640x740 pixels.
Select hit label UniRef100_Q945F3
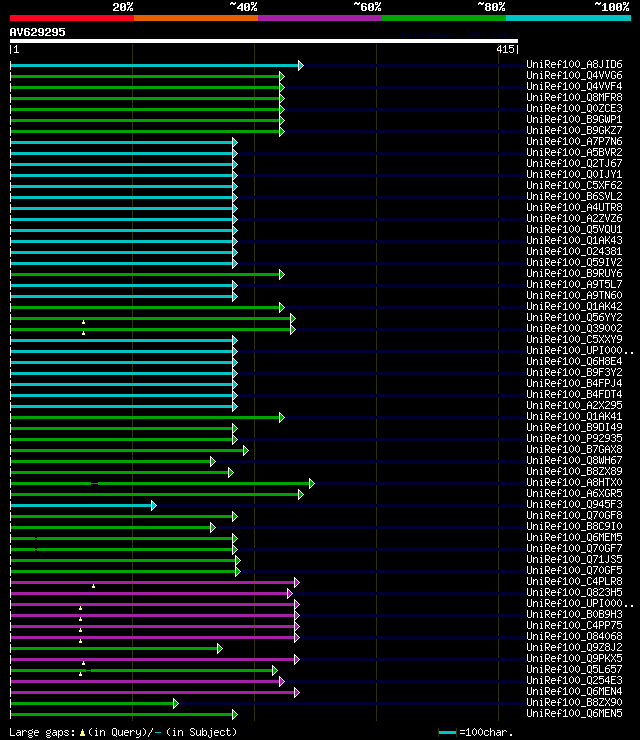[x=574, y=505]
